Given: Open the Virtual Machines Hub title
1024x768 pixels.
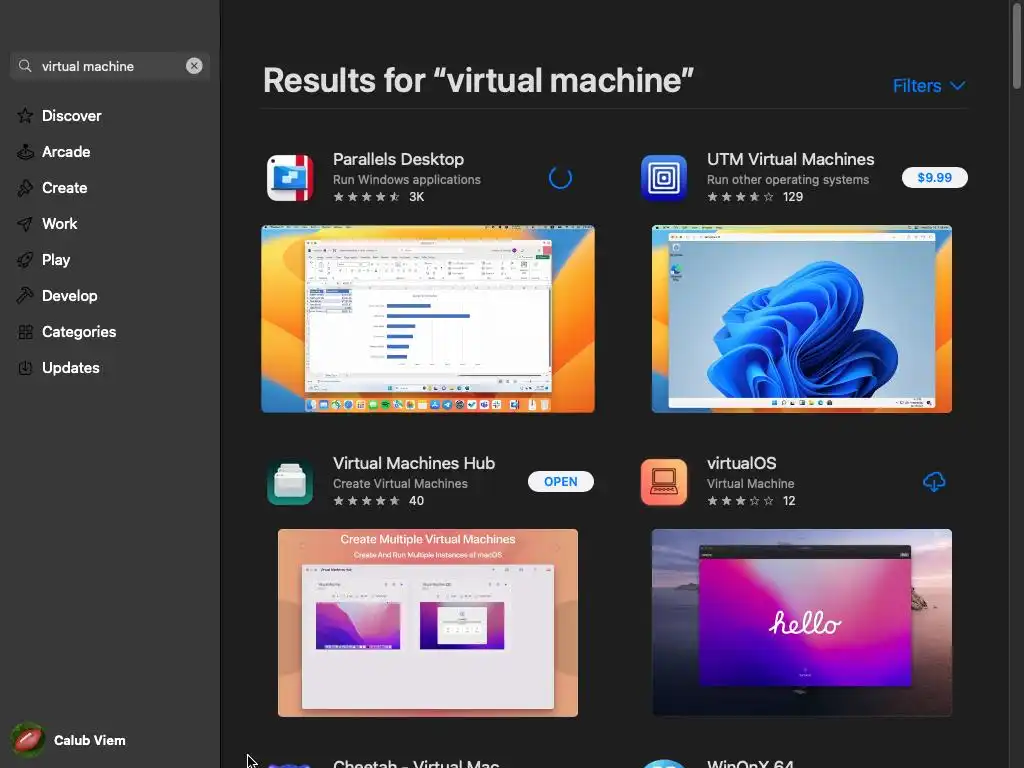Looking at the screenshot, I should [414, 463].
